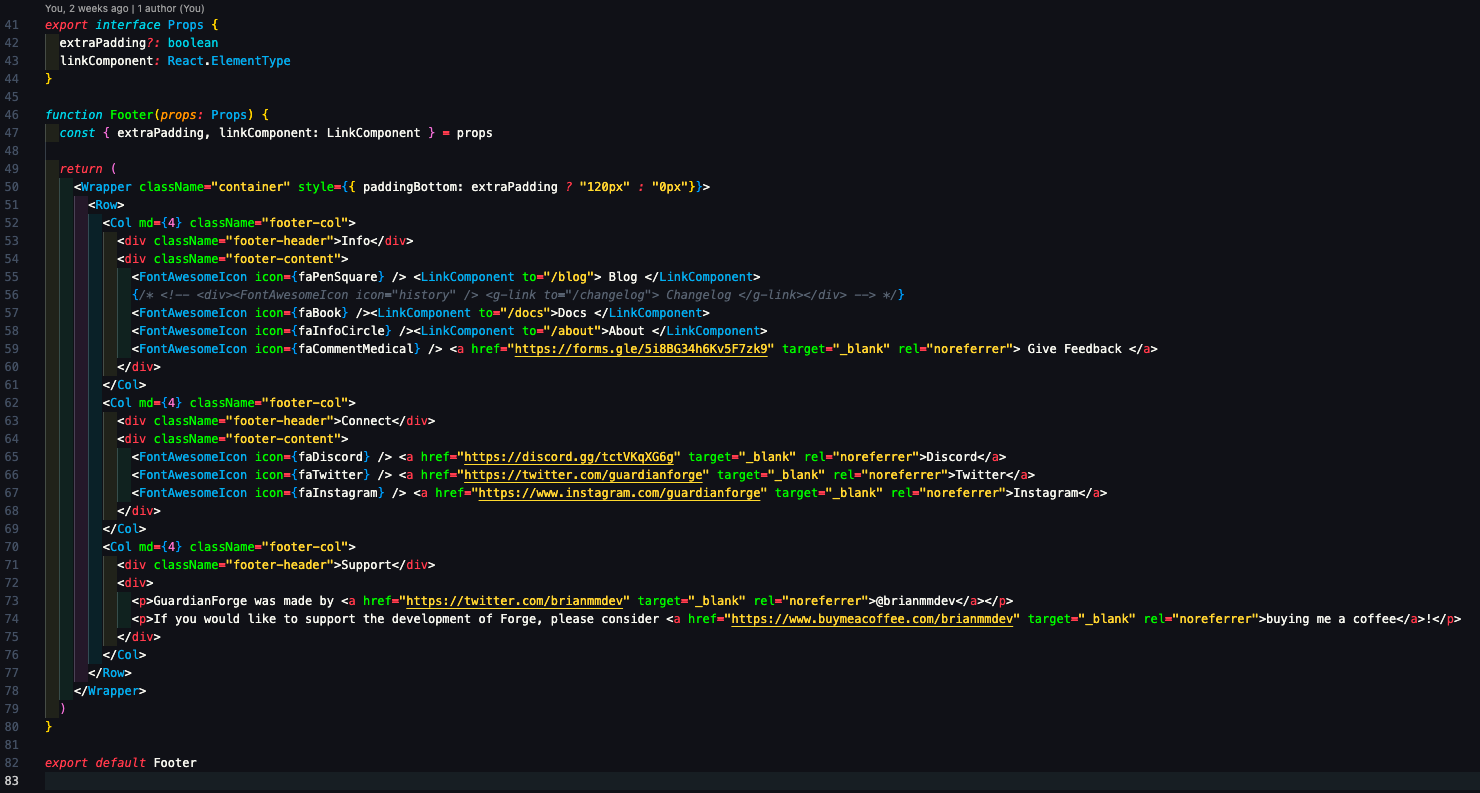
Task: Click the 'Footer' function name on line 46
Action: pos(132,115)
